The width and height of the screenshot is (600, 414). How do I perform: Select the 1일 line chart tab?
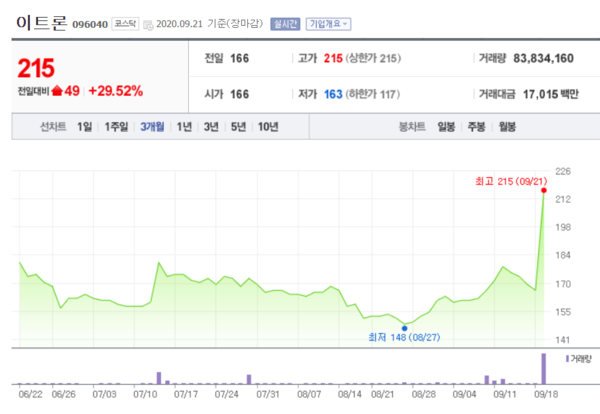85,127
